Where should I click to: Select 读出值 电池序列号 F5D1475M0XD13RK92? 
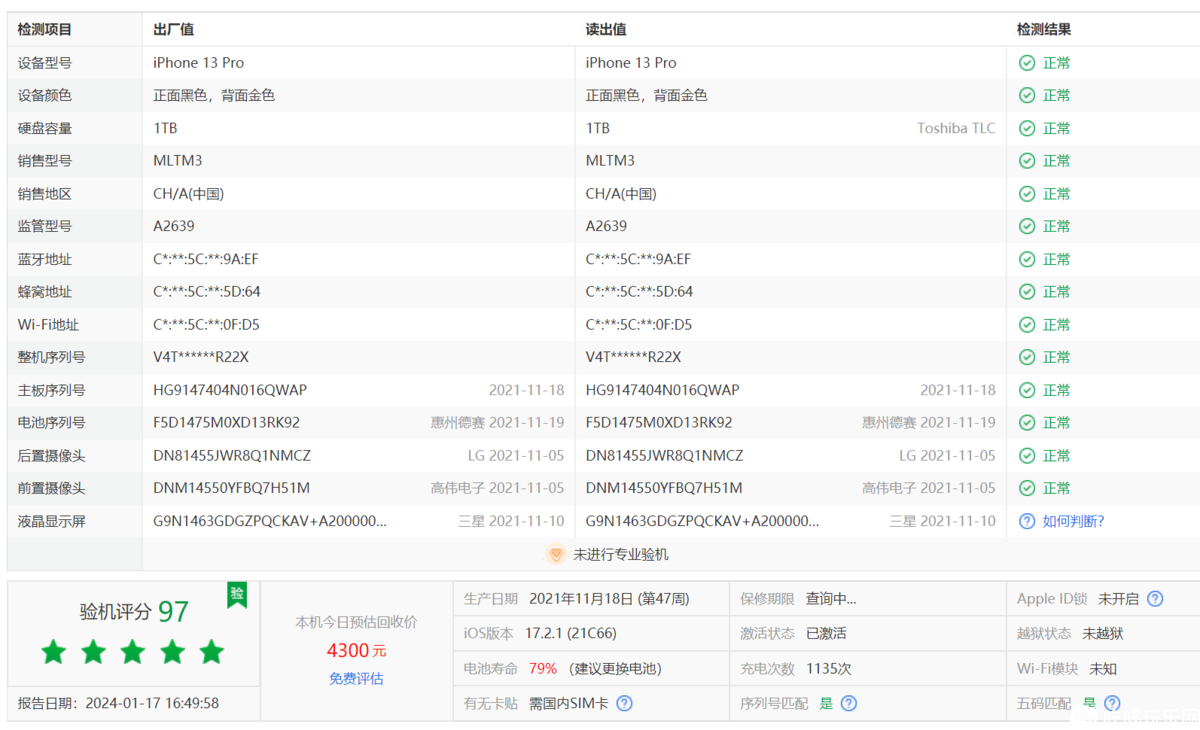[x=659, y=423]
